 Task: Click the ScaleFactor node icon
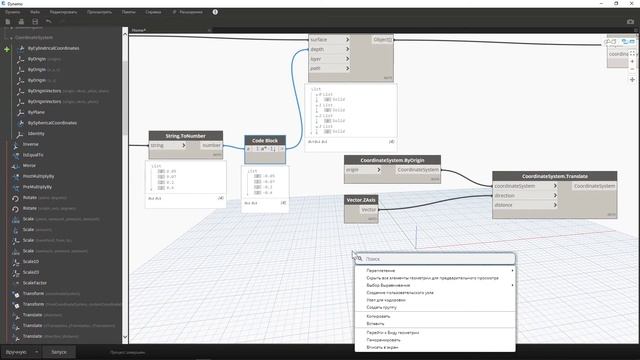[x=16, y=283]
